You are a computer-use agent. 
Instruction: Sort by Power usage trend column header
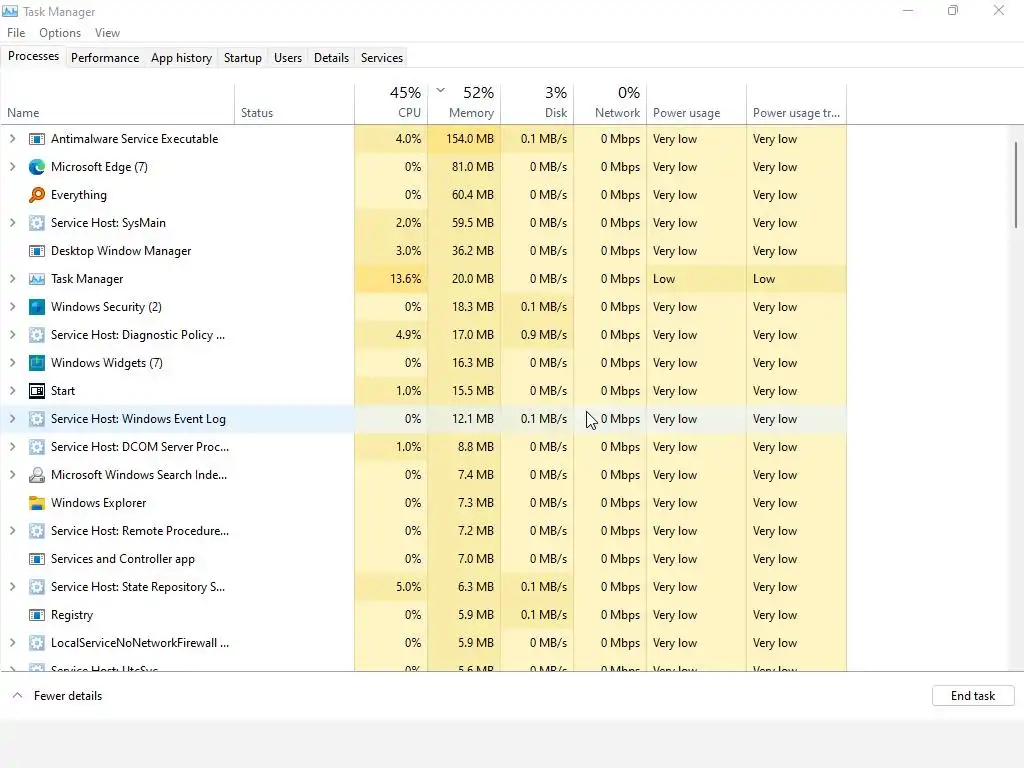tap(797, 103)
